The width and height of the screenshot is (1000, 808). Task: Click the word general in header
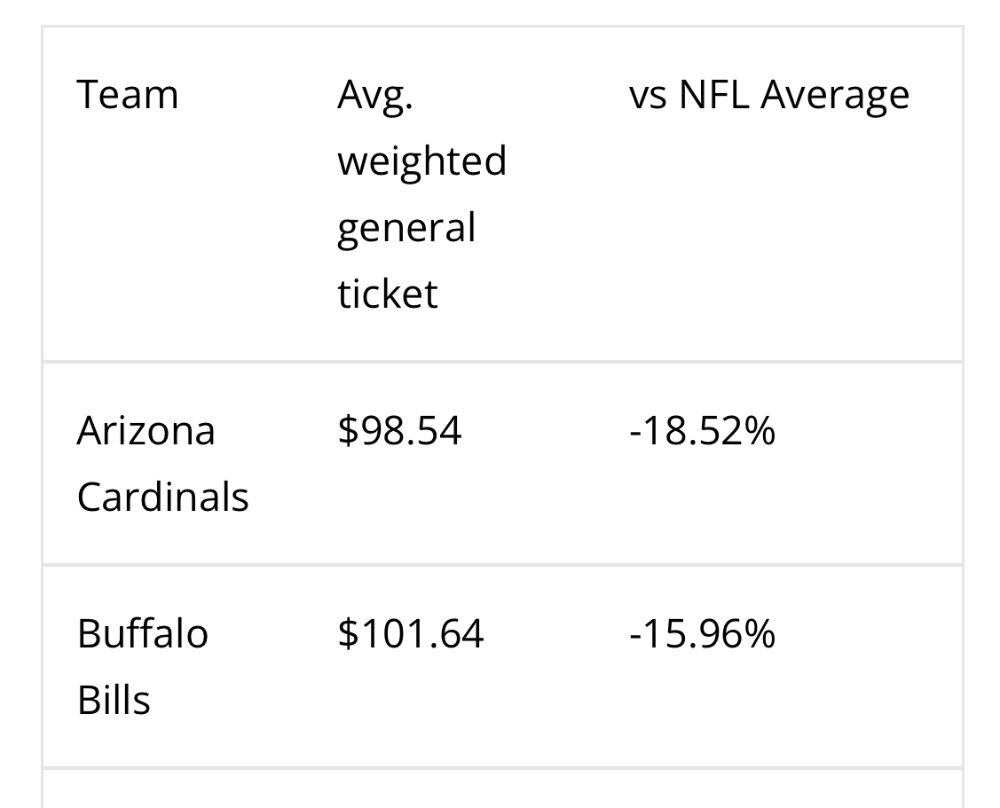point(406,228)
